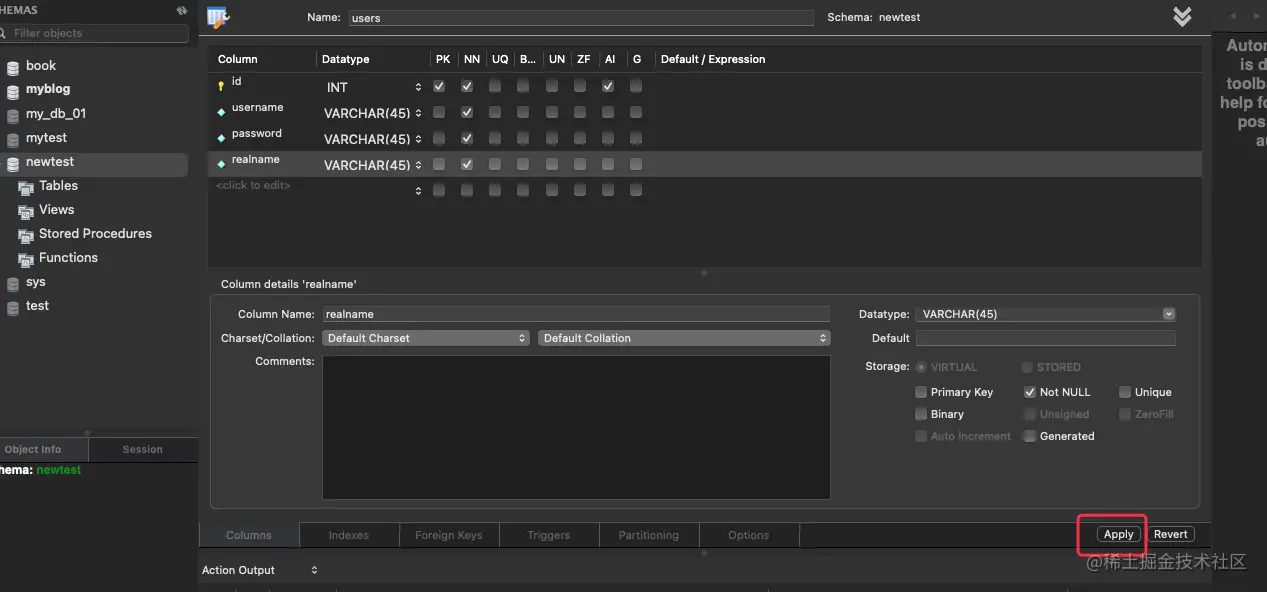
Task: Click the Default / Expression column header
Action: [713, 59]
